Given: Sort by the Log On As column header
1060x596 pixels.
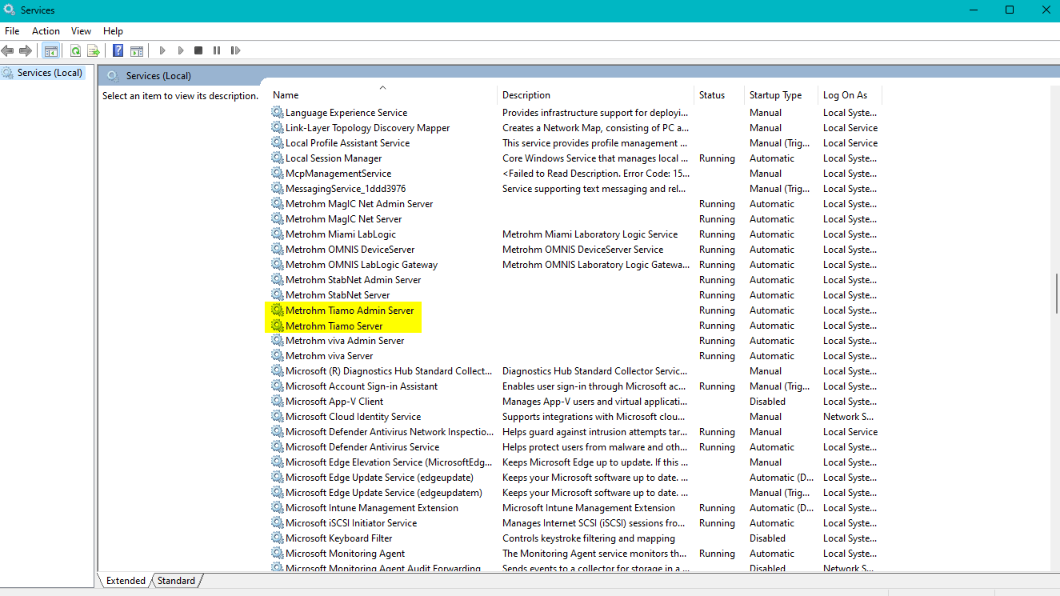Looking at the screenshot, I should [850, 95].
